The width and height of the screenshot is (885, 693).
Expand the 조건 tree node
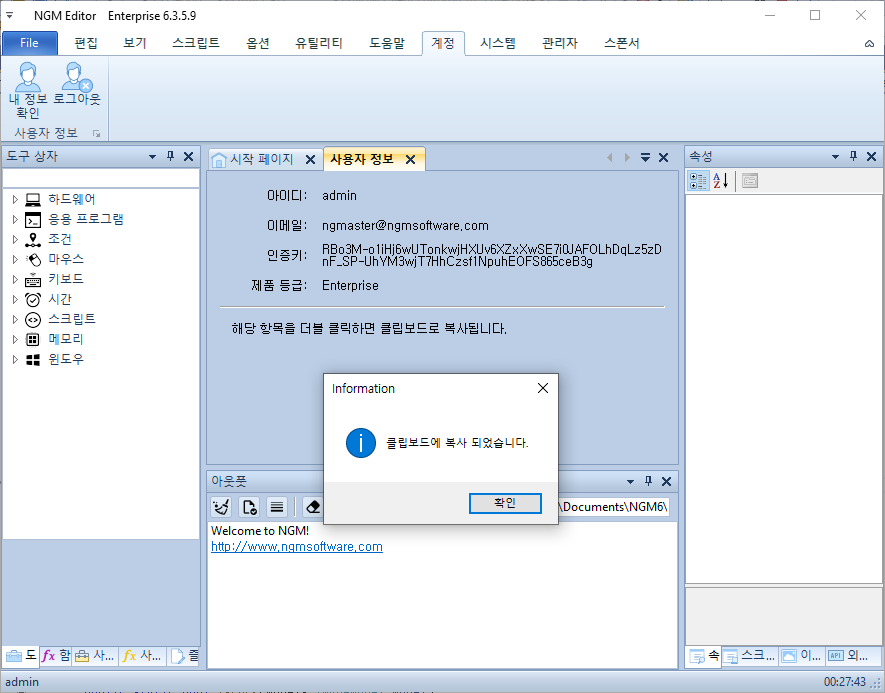click(15, 239)
